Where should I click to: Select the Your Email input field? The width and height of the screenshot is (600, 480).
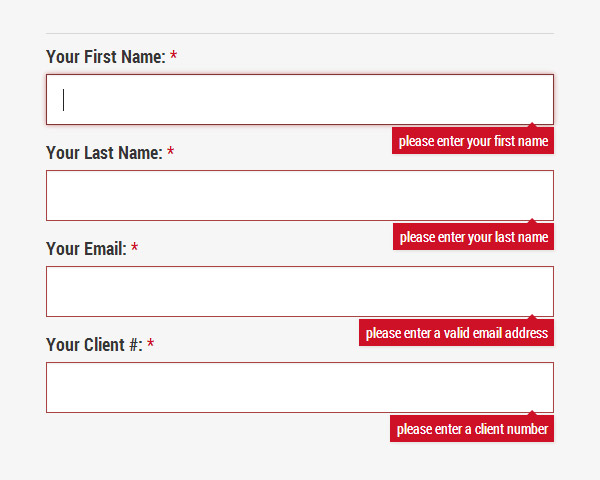click(300, 292)
